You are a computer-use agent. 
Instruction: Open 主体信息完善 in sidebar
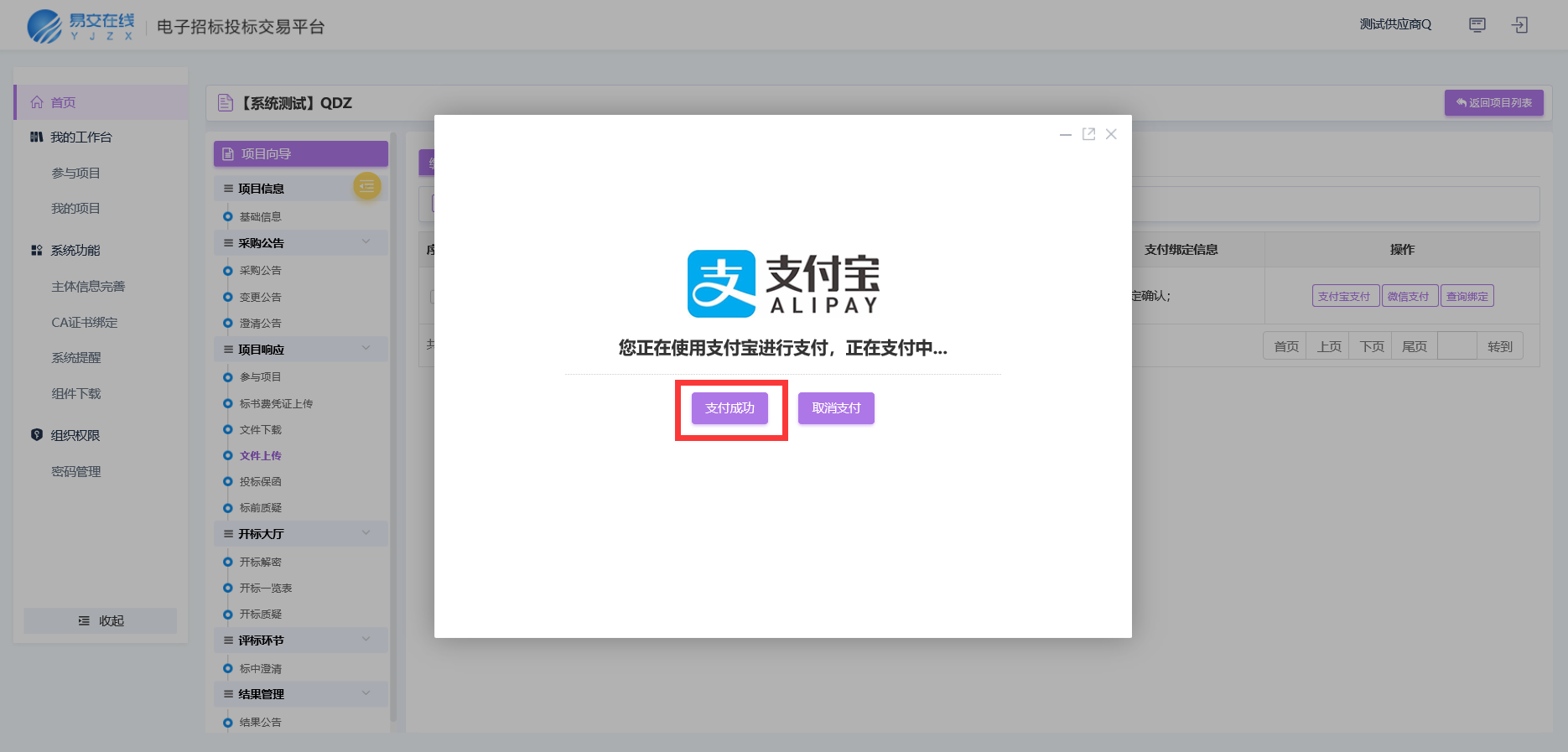(88, 286)
